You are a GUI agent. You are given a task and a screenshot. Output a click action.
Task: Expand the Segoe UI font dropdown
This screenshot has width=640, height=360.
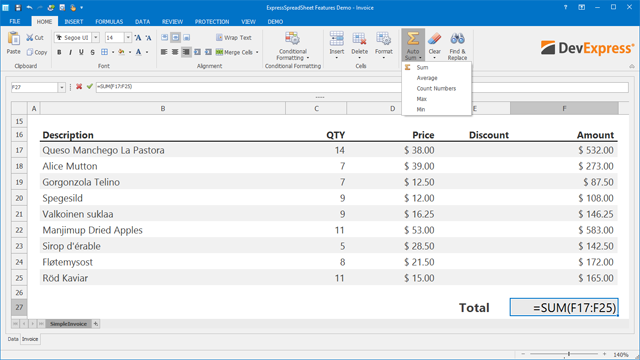pos(96,38)
